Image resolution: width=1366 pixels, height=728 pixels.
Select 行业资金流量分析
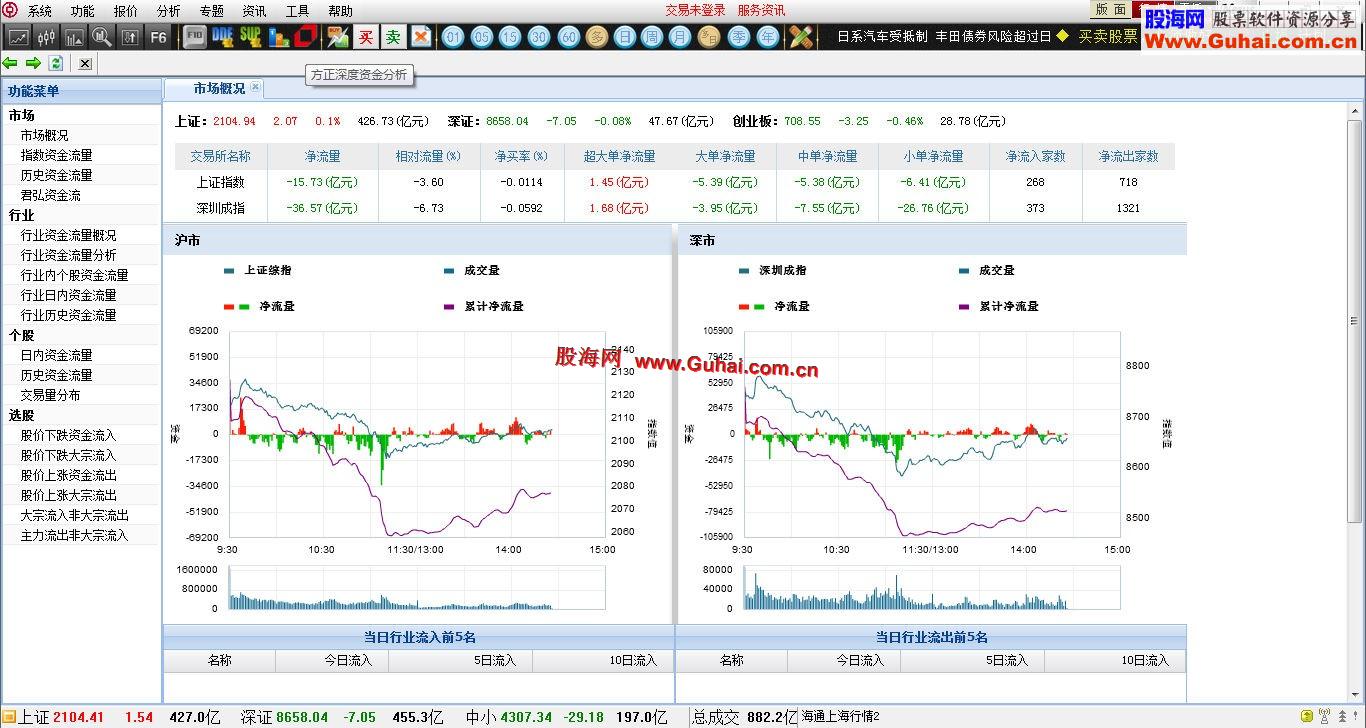tap(69, 255)
